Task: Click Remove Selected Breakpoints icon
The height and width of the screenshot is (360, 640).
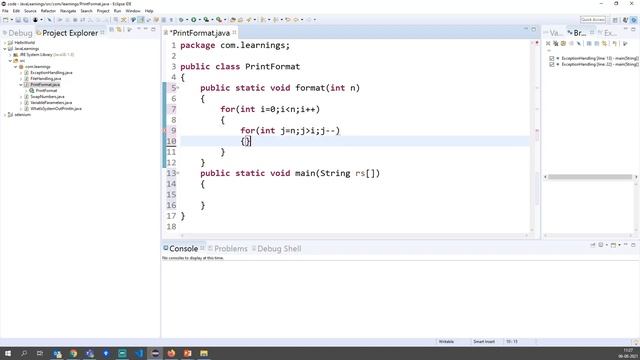Action: tap(548, 43)
